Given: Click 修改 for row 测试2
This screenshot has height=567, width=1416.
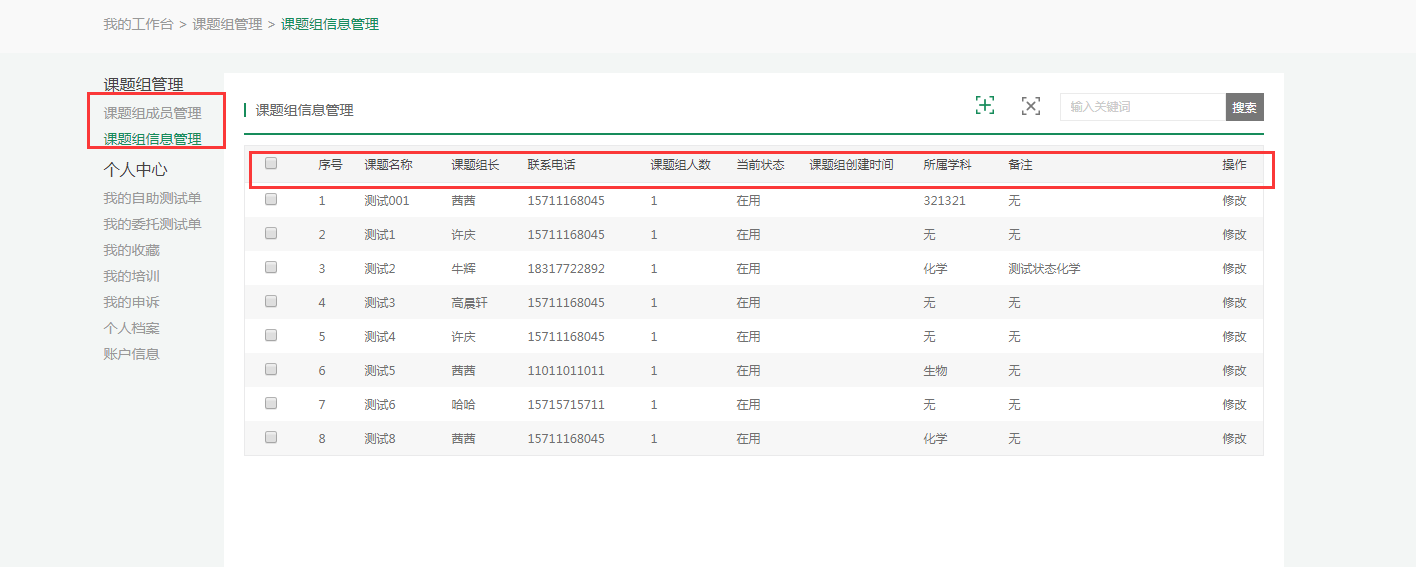Looking at the screenshot, I should [1234, 269].
